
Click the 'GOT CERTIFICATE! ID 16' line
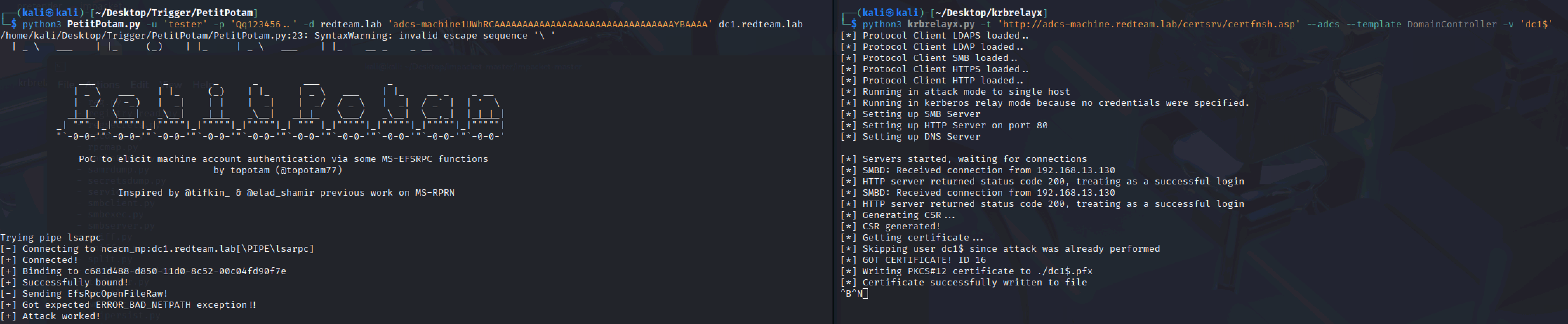pyautogui.click(x=913, y=260)
